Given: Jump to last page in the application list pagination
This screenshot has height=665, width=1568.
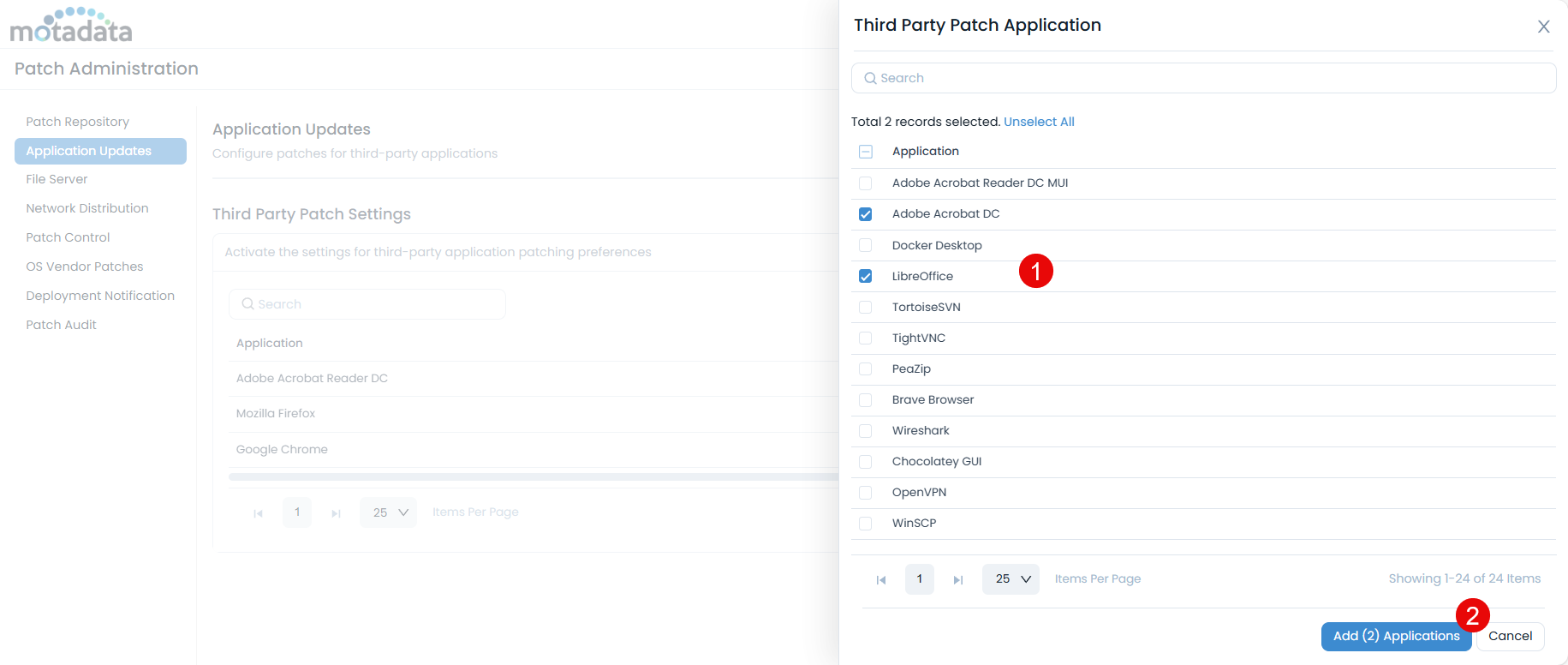Looking at the screenshot, I should 958,579.
